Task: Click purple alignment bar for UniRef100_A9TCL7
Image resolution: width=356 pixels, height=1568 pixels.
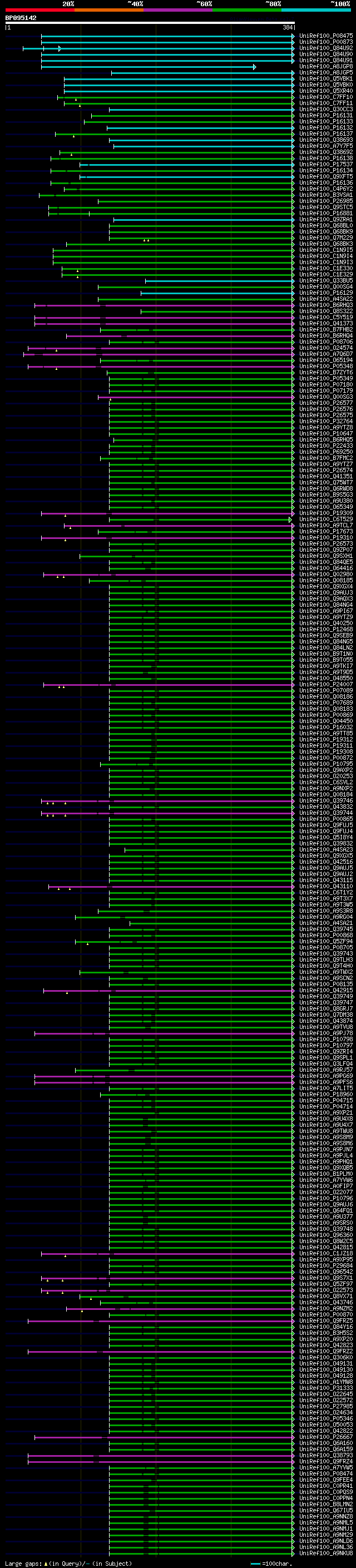Action: coord(179,525)
